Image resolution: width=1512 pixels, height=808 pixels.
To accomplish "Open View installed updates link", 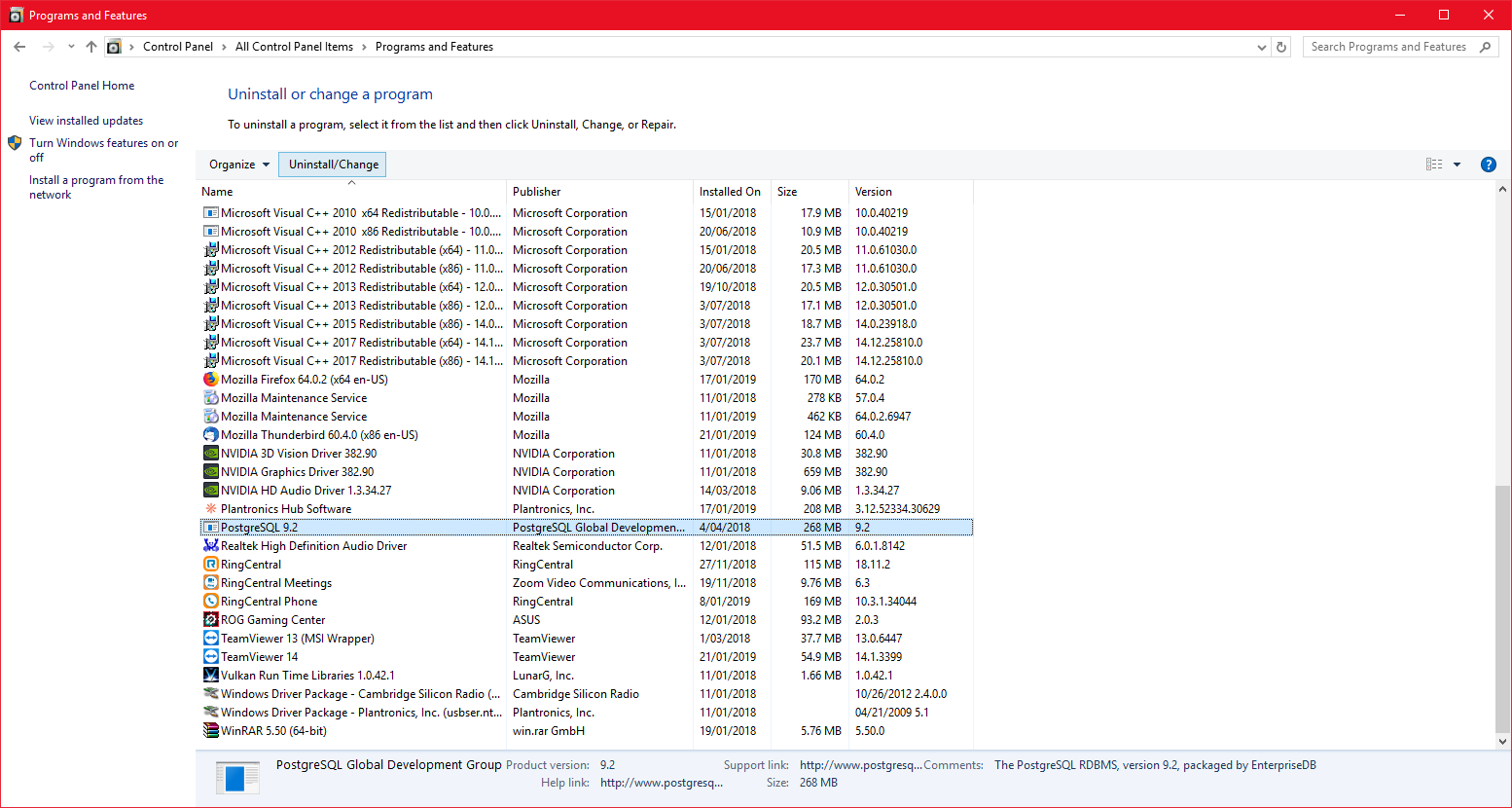I will coord(86,121).
